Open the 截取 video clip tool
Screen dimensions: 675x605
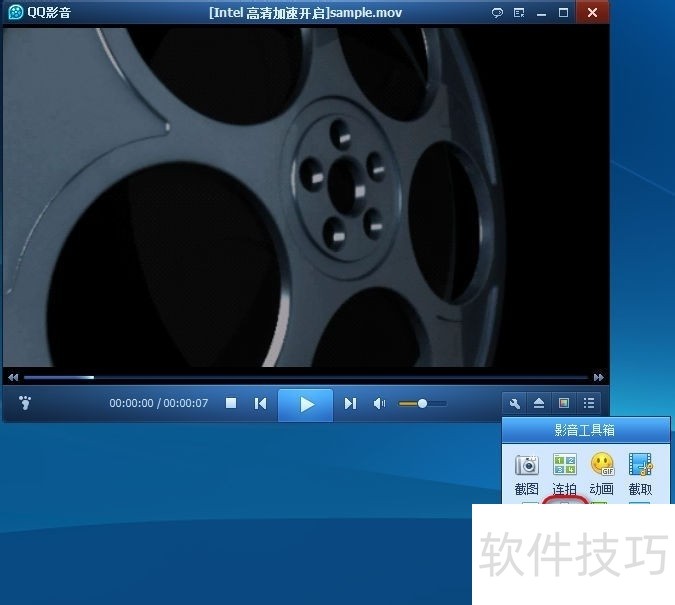tap(640, 474)
